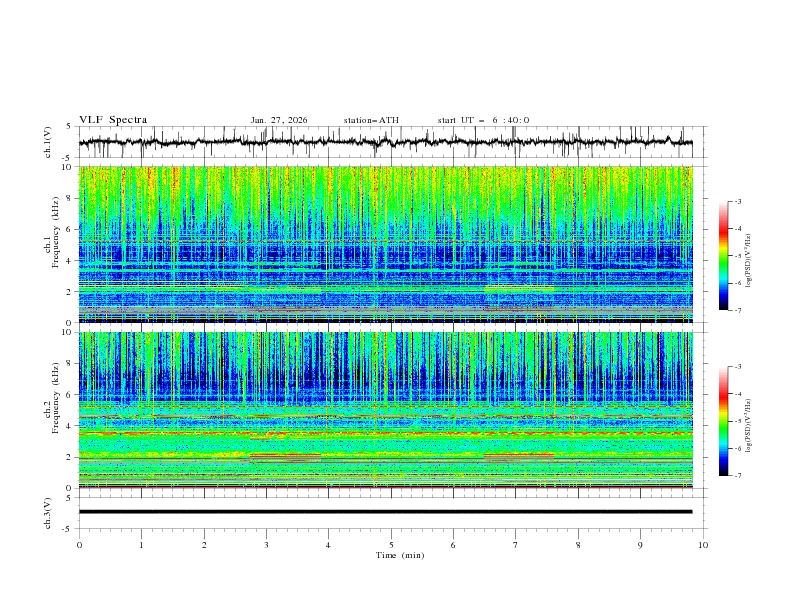The image size is (792, 612).
Task: Click the '-7' label on lower colorbar
Action: pyautogui.click(x=738, y=476)
